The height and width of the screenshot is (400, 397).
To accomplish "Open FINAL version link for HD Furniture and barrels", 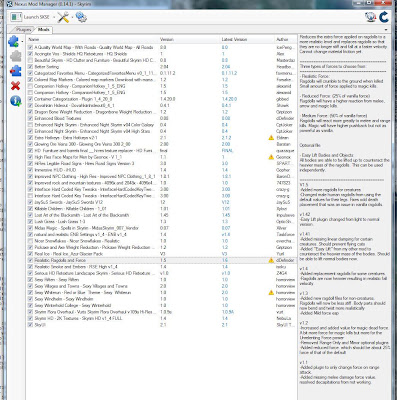I will 228,151.
